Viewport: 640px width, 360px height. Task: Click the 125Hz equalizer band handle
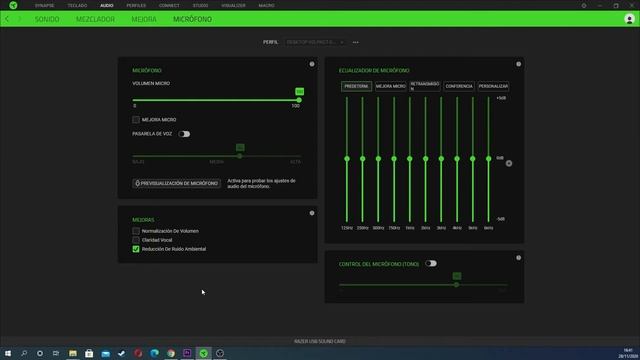point(347,159)
